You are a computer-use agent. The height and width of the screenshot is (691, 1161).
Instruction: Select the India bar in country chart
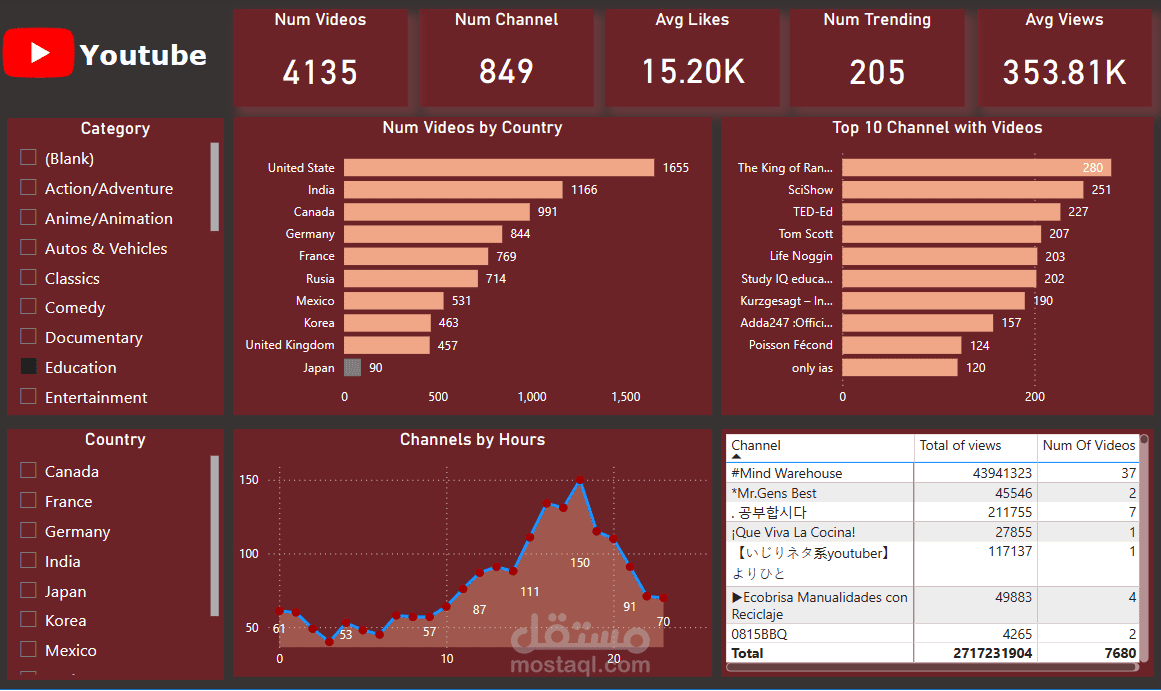pos(453,190)
